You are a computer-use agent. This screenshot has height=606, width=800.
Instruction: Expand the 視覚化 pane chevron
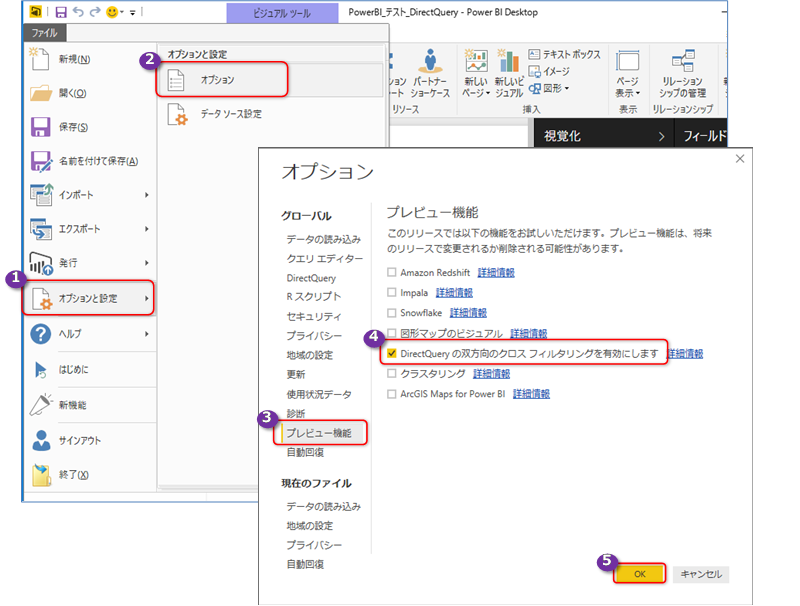(661, 137)
